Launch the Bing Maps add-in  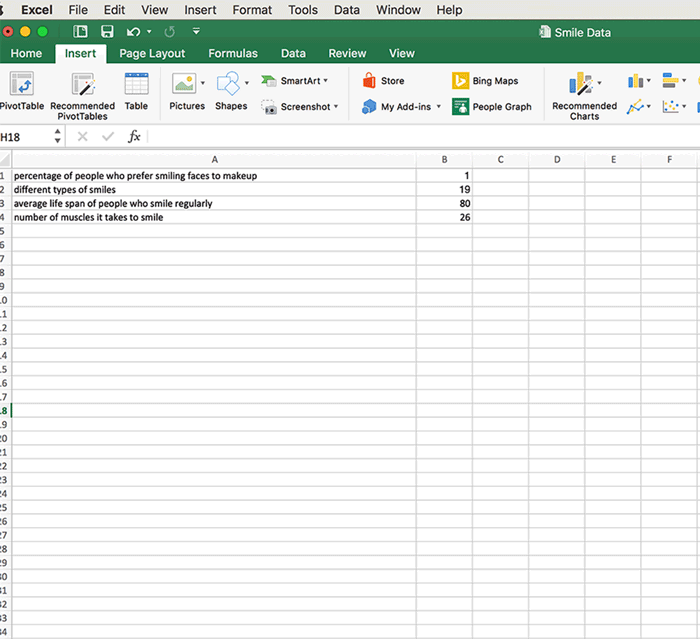pyautogui.click(x=485, y=81)
